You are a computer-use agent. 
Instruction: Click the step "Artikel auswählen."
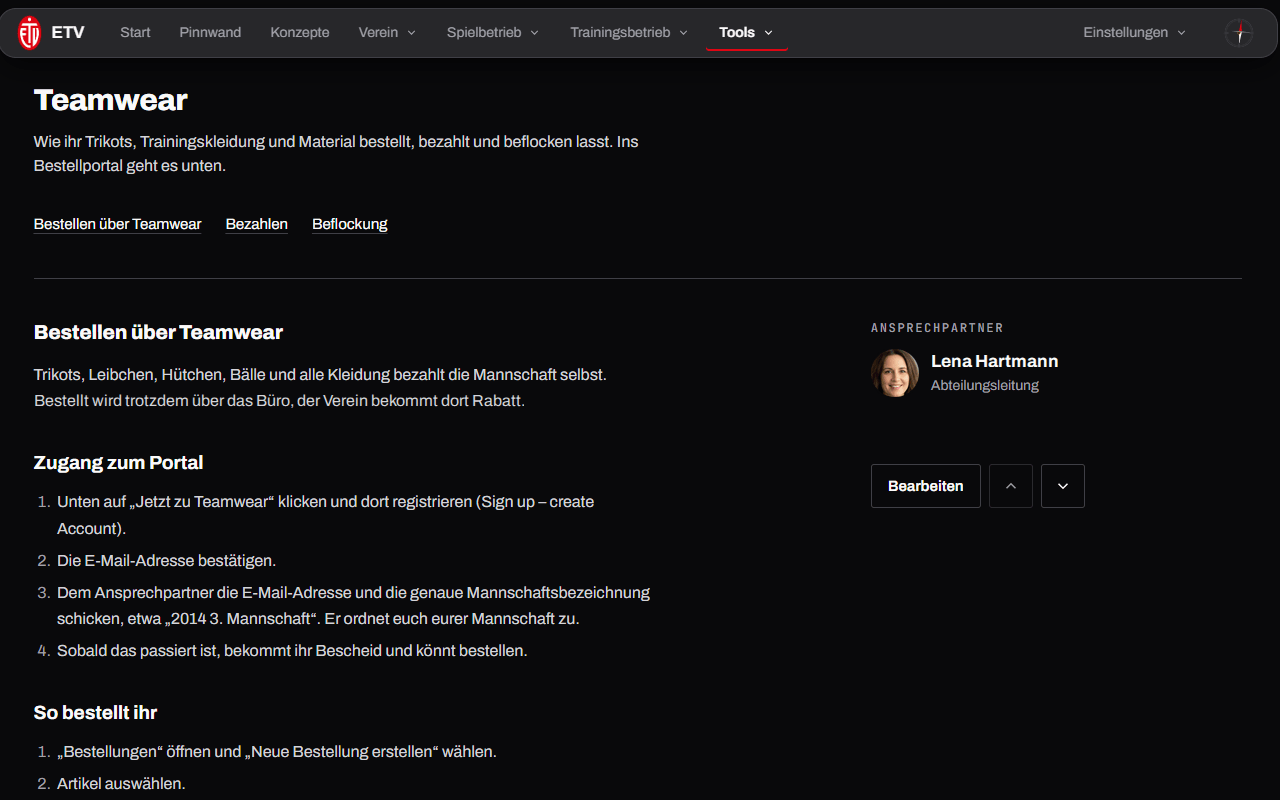pos(121,784)
